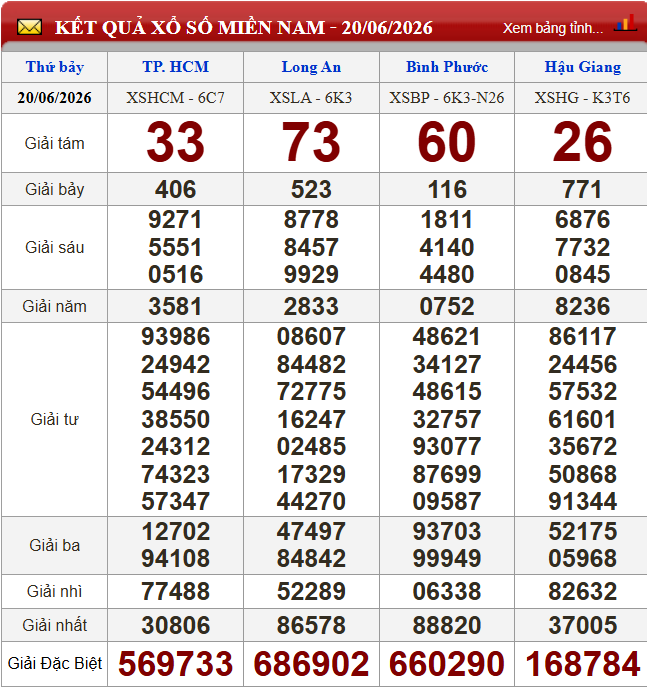Click Giải tư number 32757
This screenshot has width=647, height=687.
[447, 419]
